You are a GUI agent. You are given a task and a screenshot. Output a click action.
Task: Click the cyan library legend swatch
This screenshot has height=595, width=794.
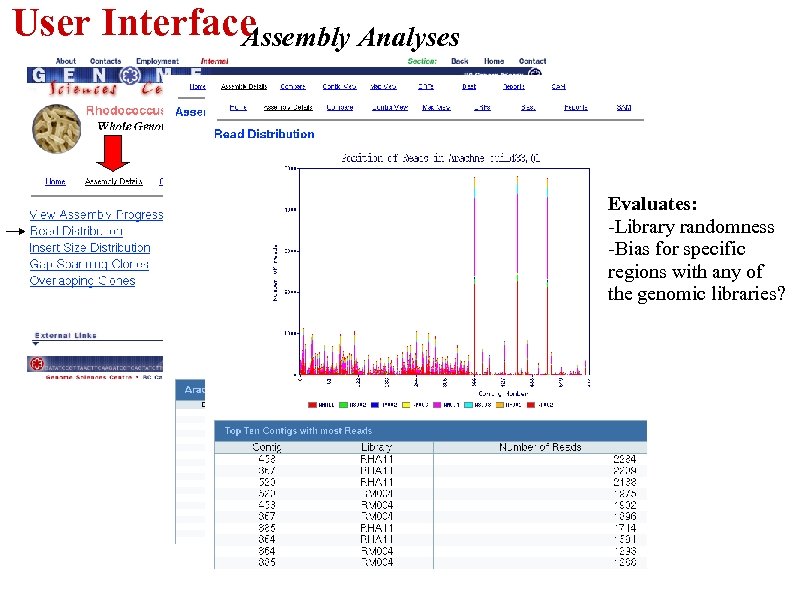click(468, 405)
